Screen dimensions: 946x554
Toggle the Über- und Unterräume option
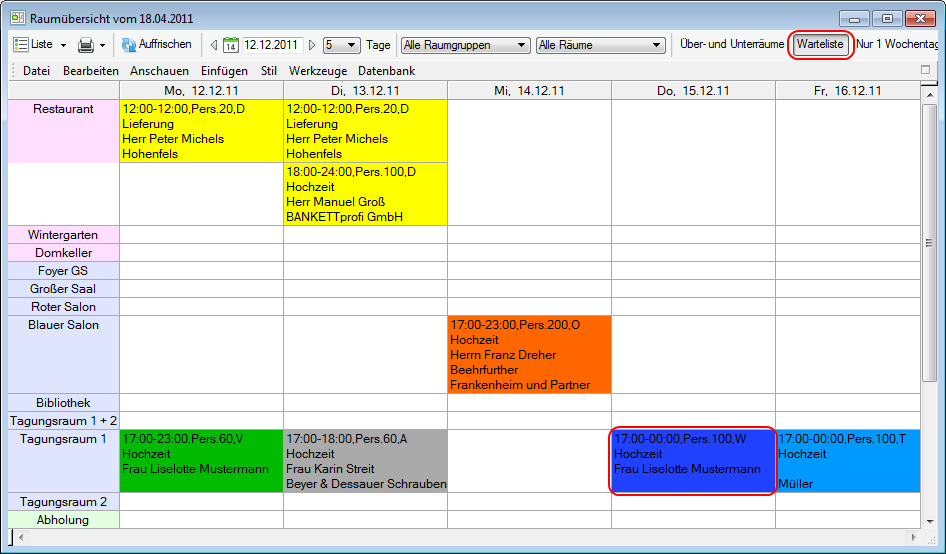tap(731, 45)
